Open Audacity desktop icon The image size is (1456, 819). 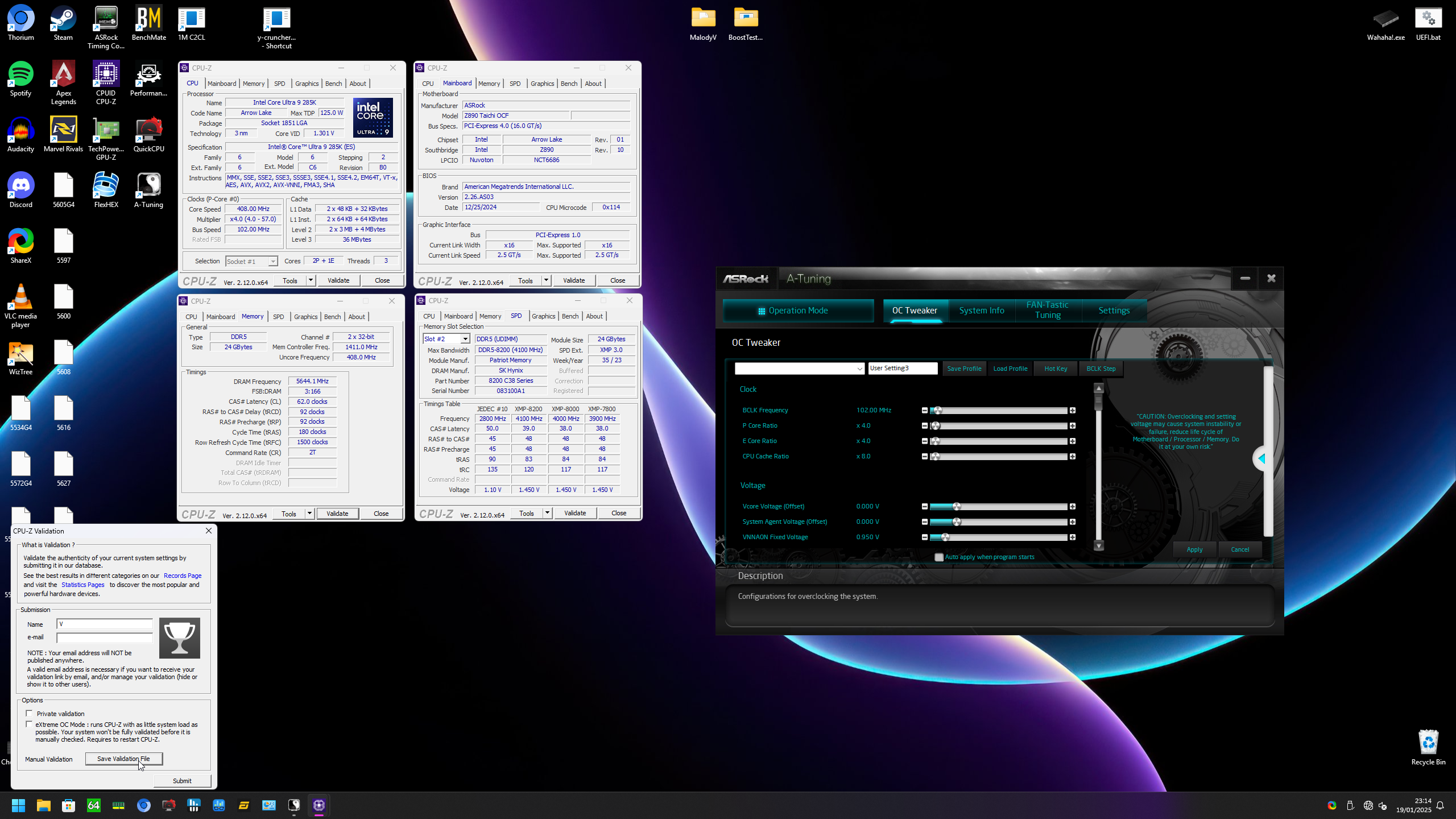coord(21,135)
